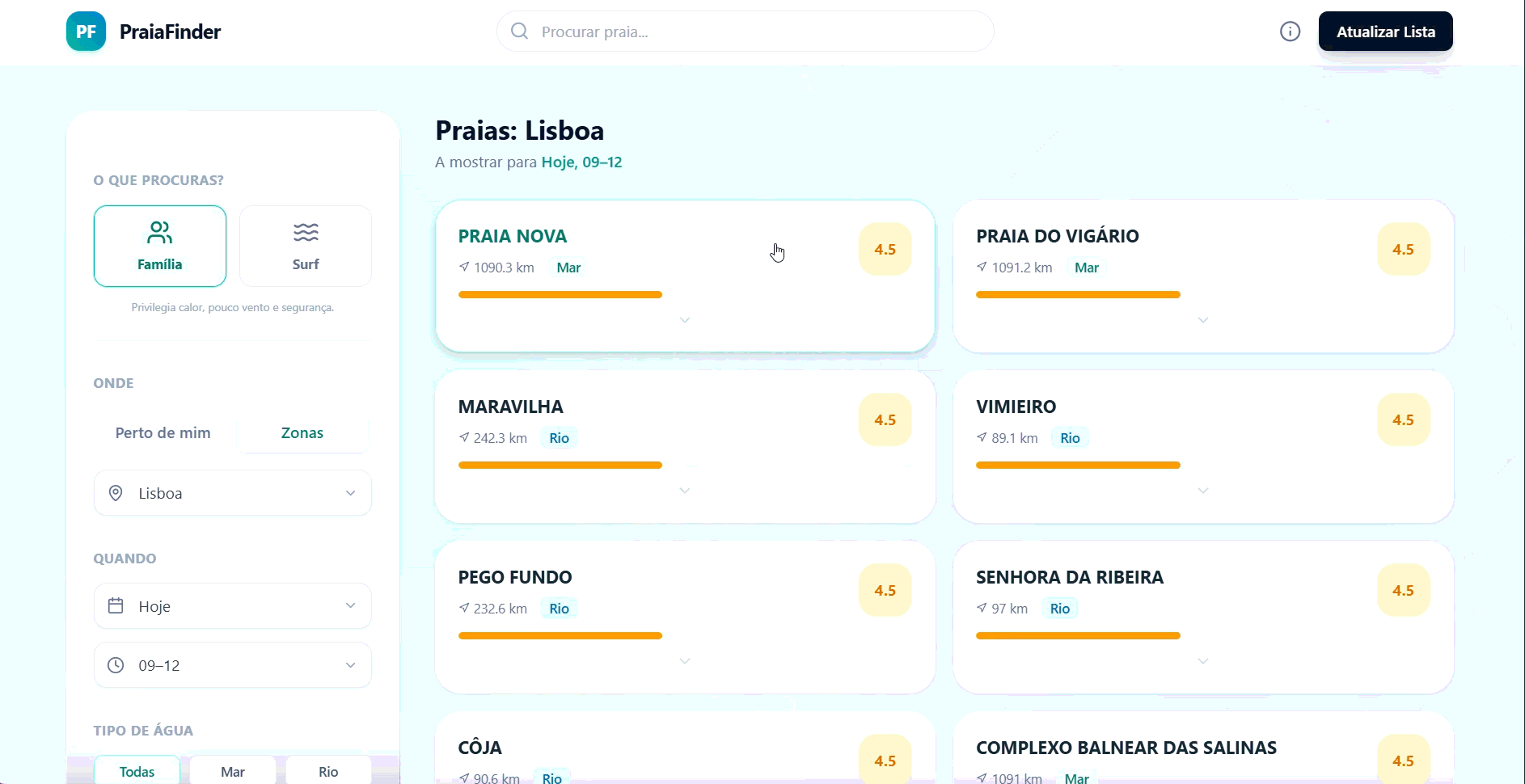Screen dimensions: 1525x784
Task: Click the orange score bar on Pego Fundo
Action: click(560, 636)
